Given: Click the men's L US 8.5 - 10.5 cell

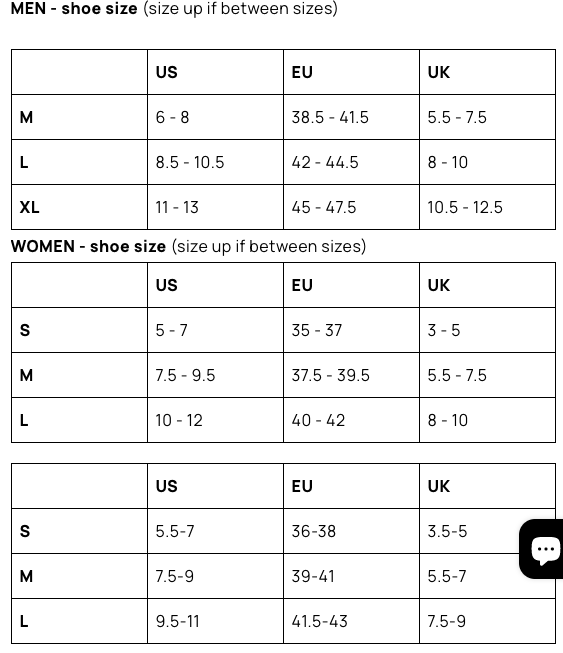Looking at the screenshot, I should (x=215, y=162).
